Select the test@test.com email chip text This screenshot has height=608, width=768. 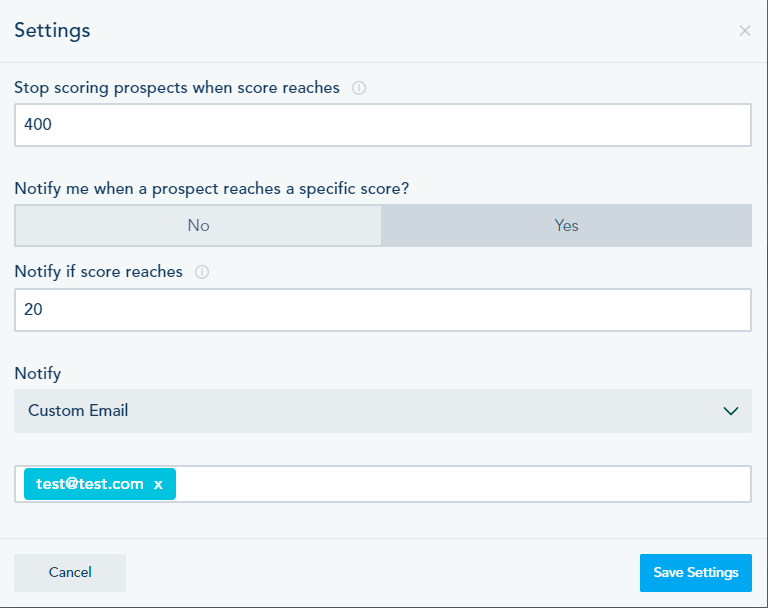[90, 484]
